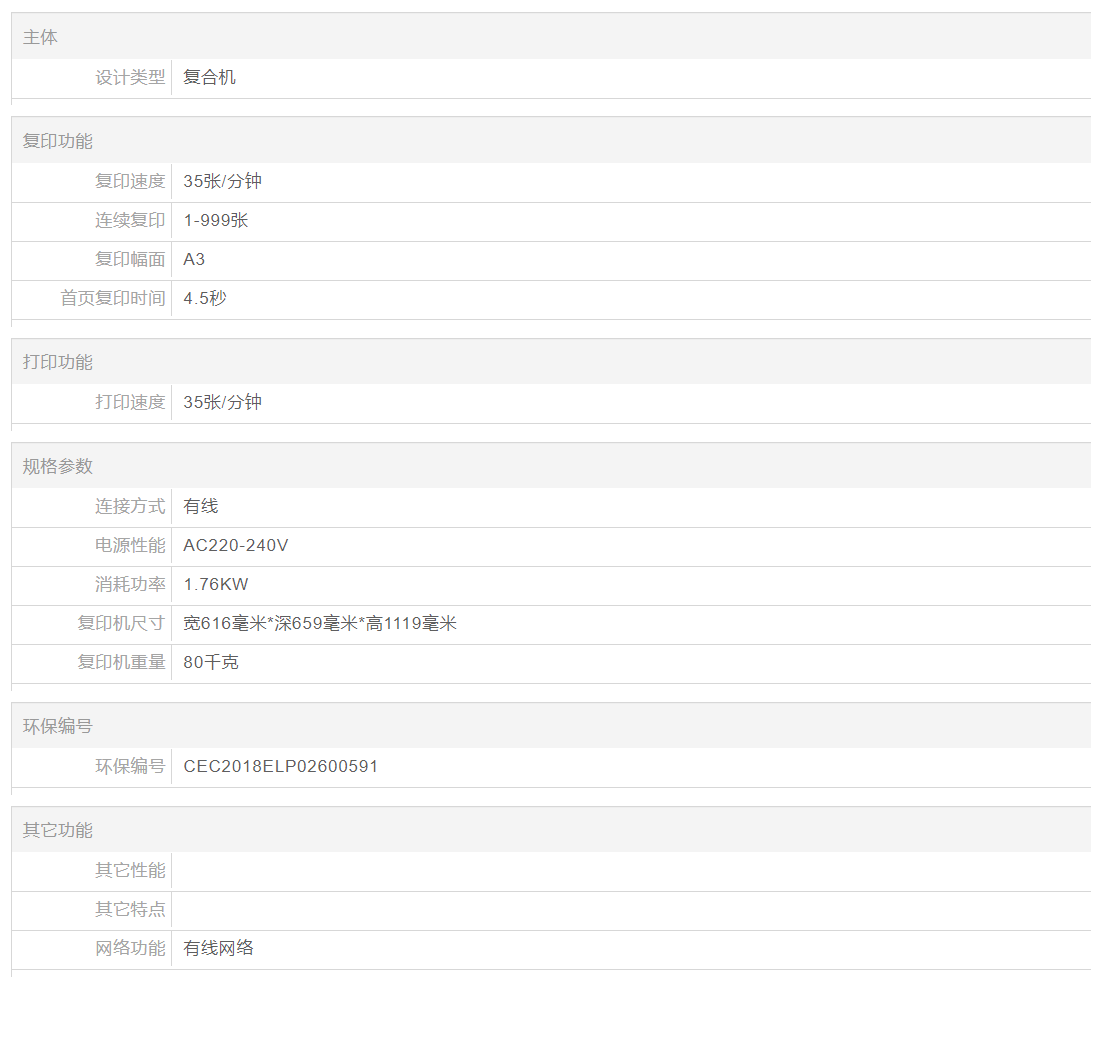Click the 主体 section header
The image size is (1110, 1051).
coord(41,37)
